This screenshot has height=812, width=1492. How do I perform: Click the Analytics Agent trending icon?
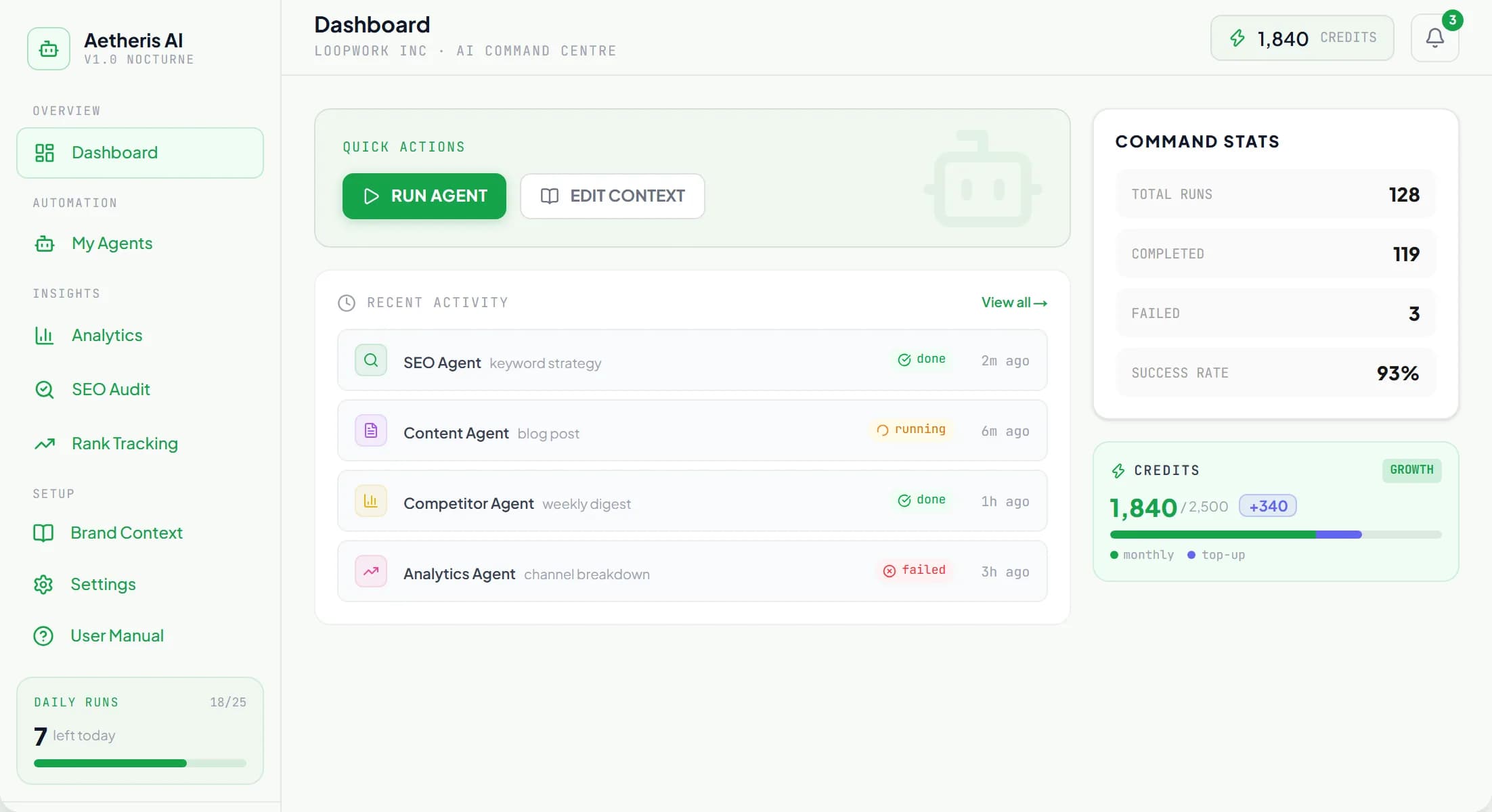(371, 571)
